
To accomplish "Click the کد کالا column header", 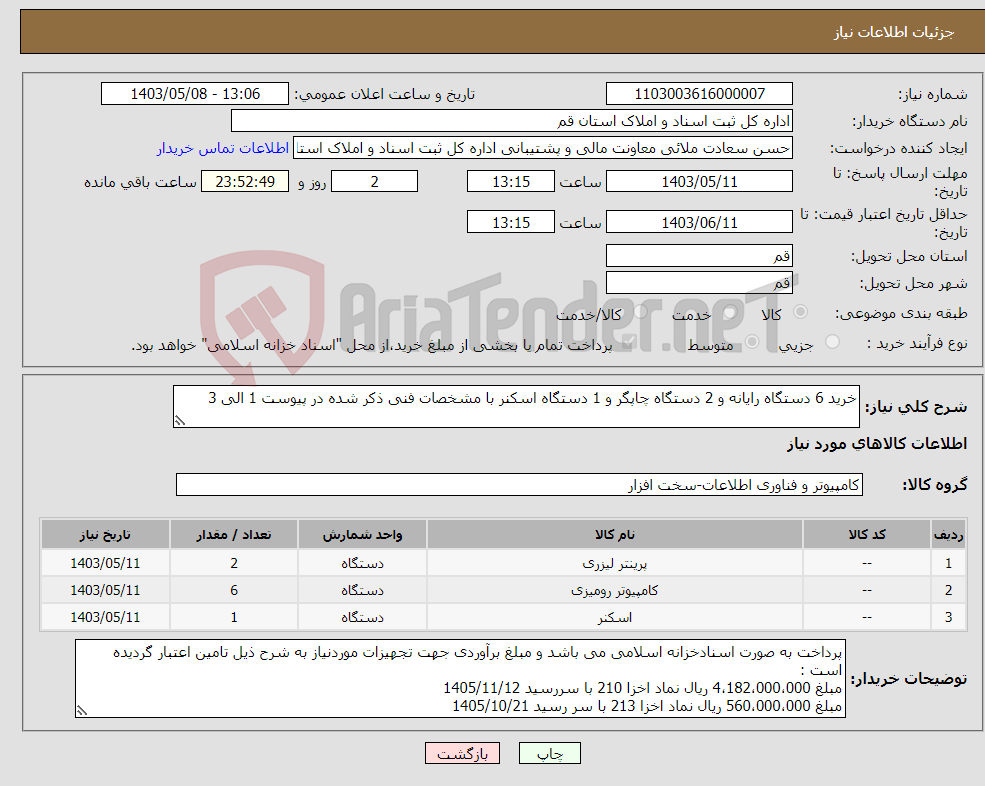I will tap(867, 535).
